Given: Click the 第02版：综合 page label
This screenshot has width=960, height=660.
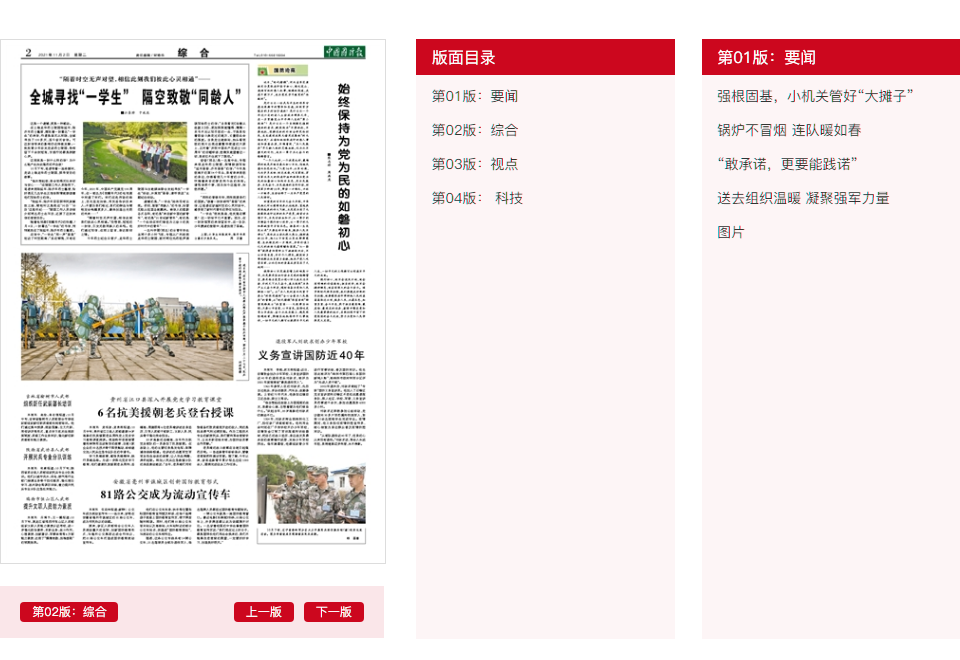Looking at the screenshot, I should click(x=69, y=612).
